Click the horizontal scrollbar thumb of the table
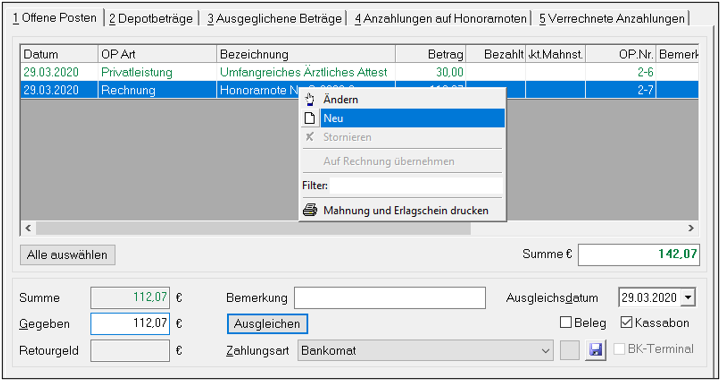 tap(253, 228)
